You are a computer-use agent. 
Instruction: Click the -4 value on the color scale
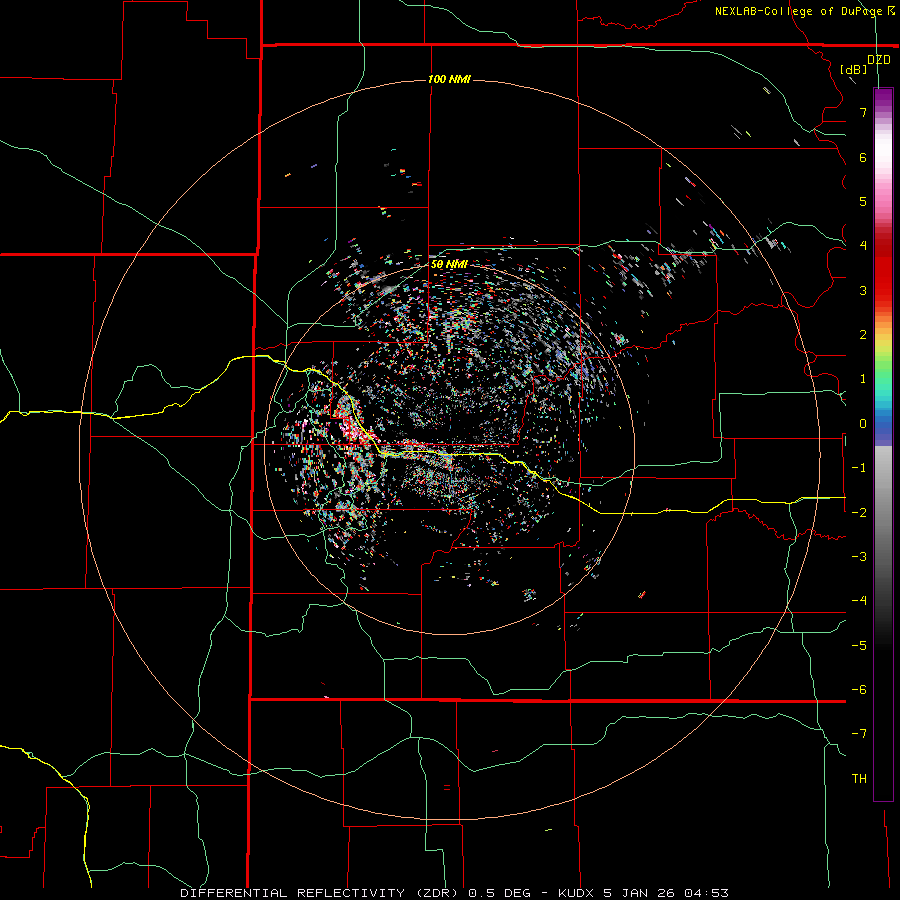point(859,601)
